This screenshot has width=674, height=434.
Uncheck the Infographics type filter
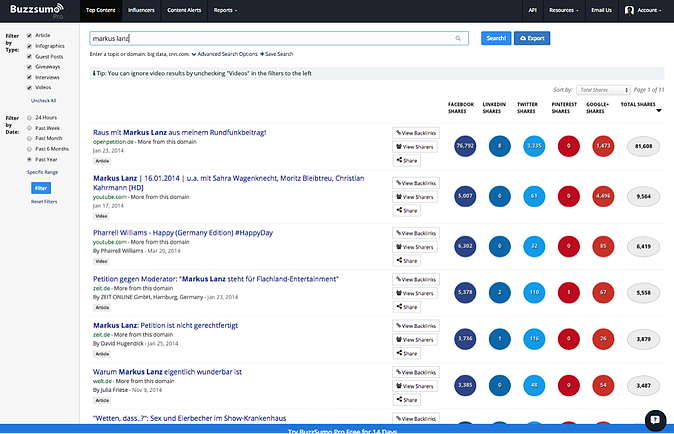(x=29, y=46)
